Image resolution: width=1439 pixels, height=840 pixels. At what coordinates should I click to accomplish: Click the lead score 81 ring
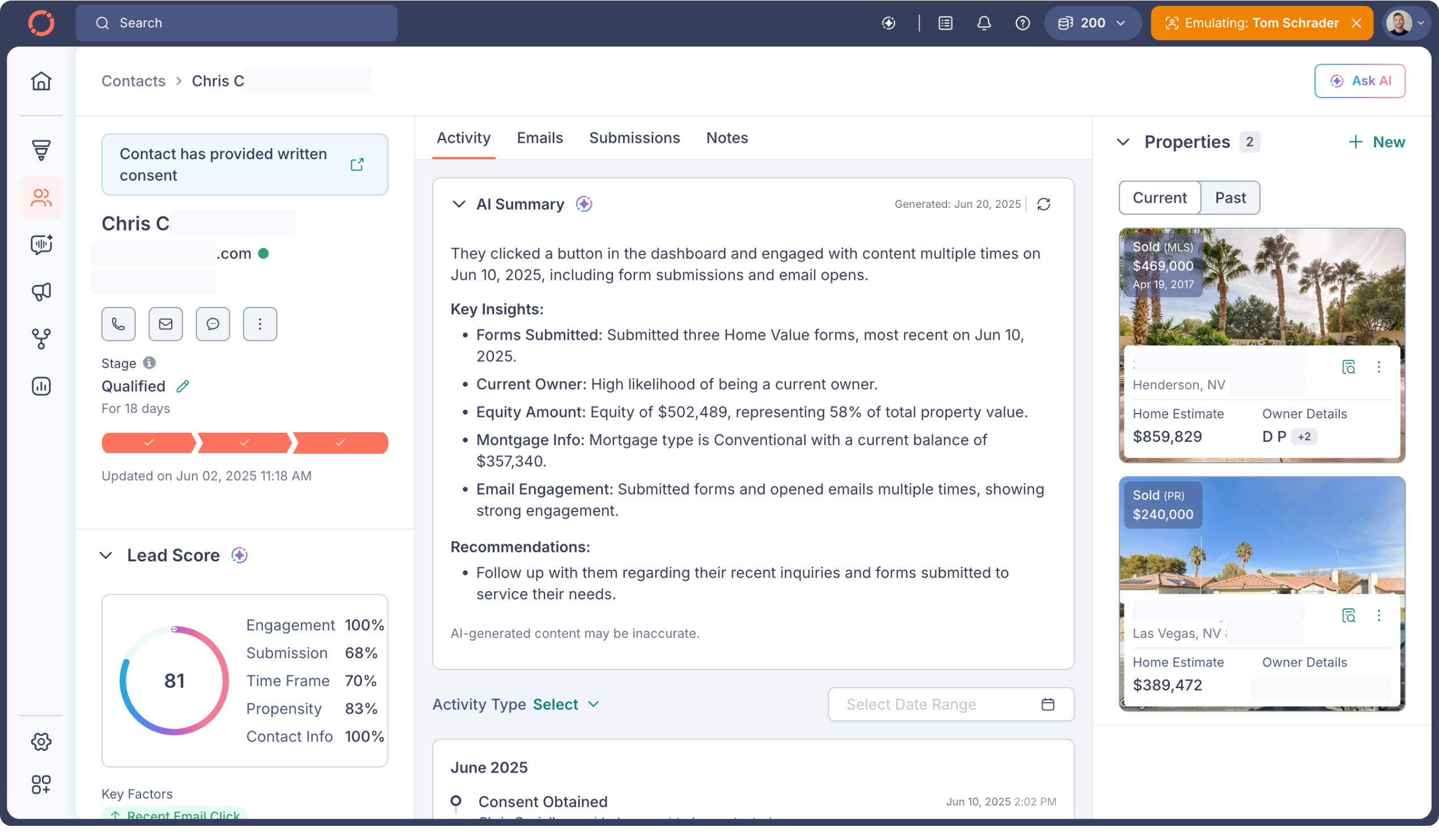[174, 681]
